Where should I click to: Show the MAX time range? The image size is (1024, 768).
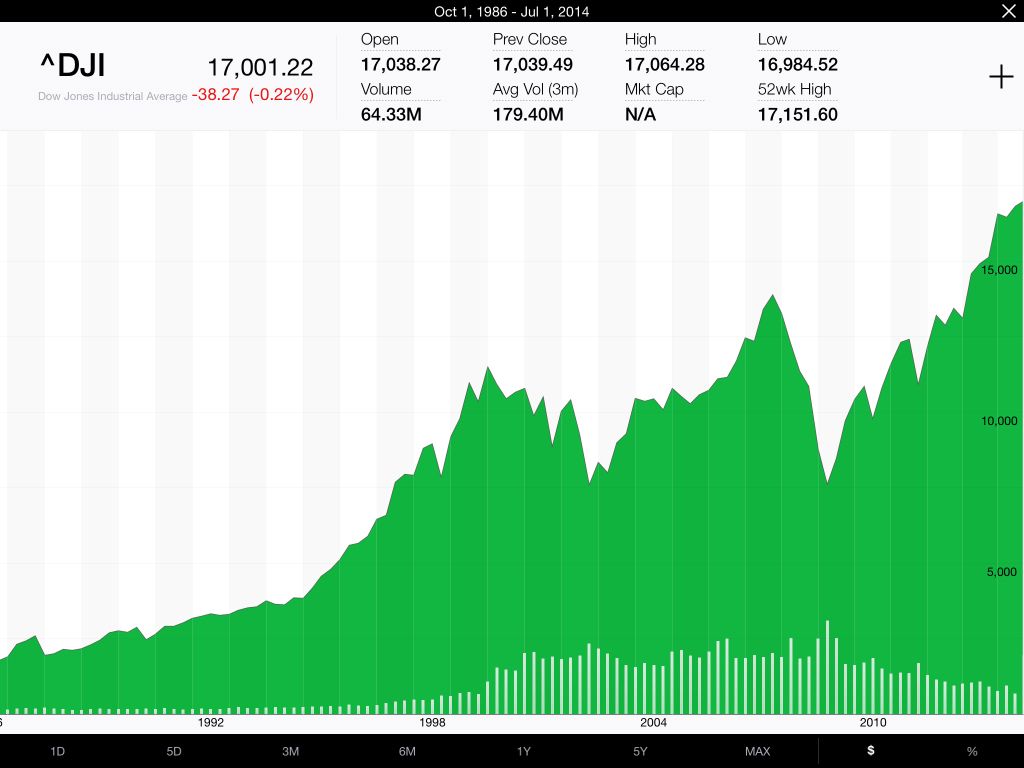coord(758,752)
